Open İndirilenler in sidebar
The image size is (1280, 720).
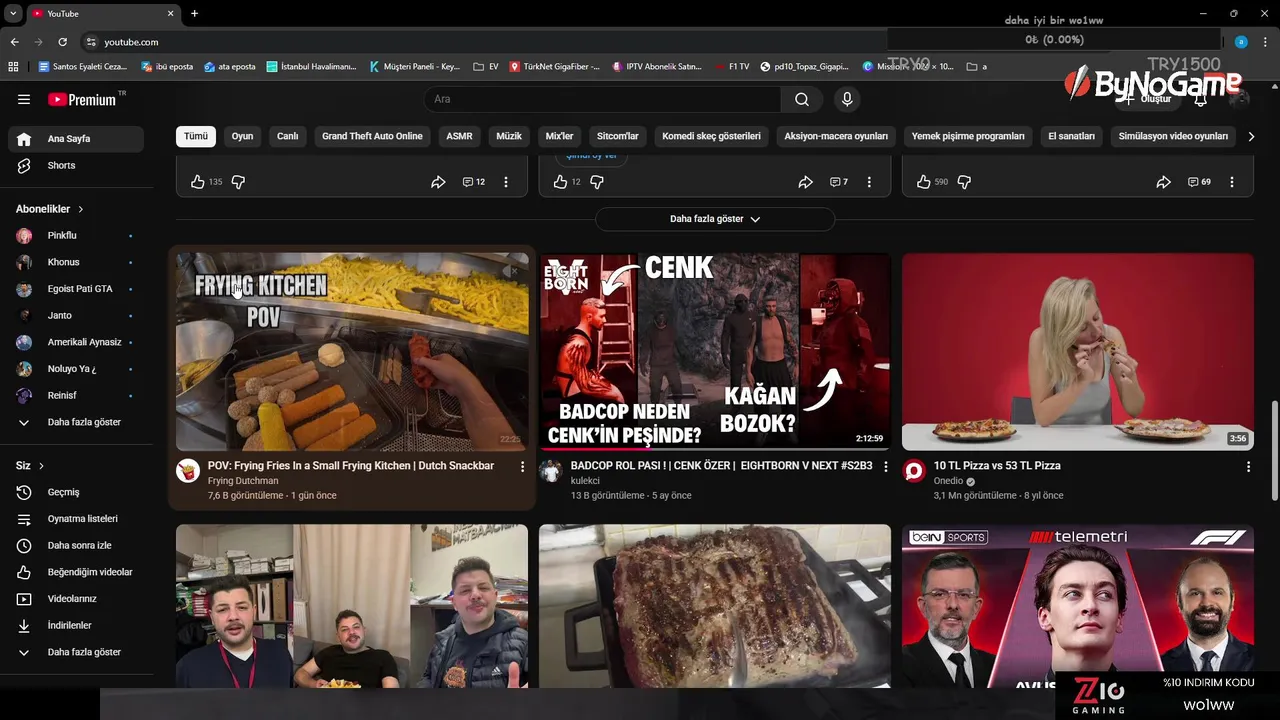tap(76, 625)
